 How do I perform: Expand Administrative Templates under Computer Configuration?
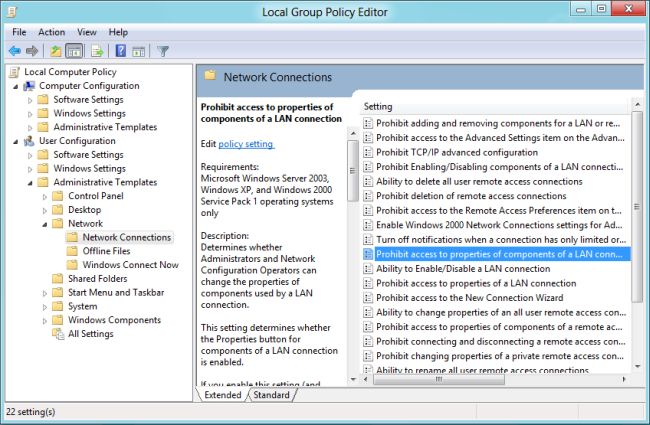30,127
